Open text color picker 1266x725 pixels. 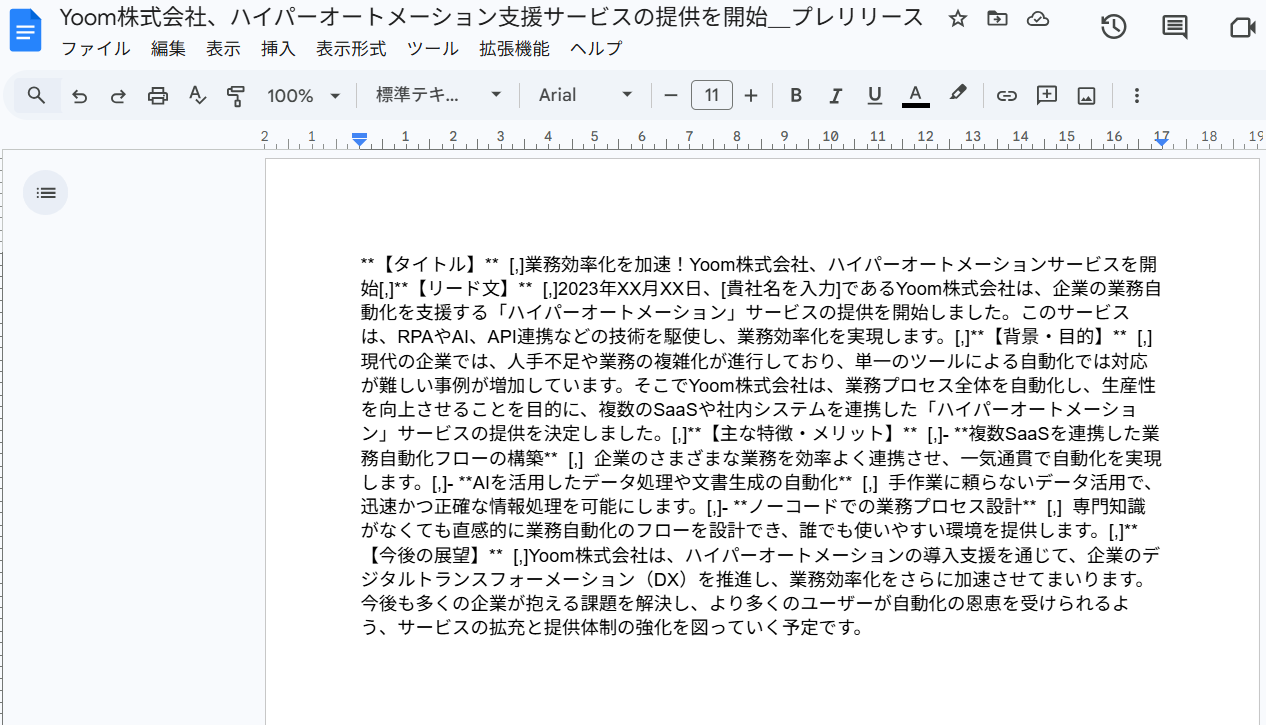(x=915, y=95)
